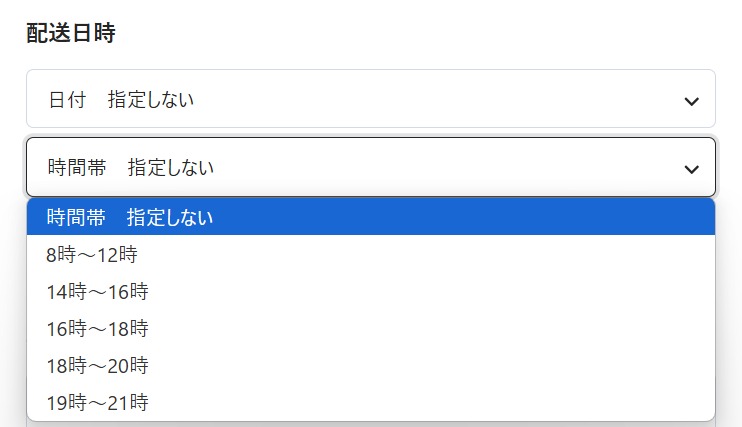Choose the slot that ends at 20時

97,365
